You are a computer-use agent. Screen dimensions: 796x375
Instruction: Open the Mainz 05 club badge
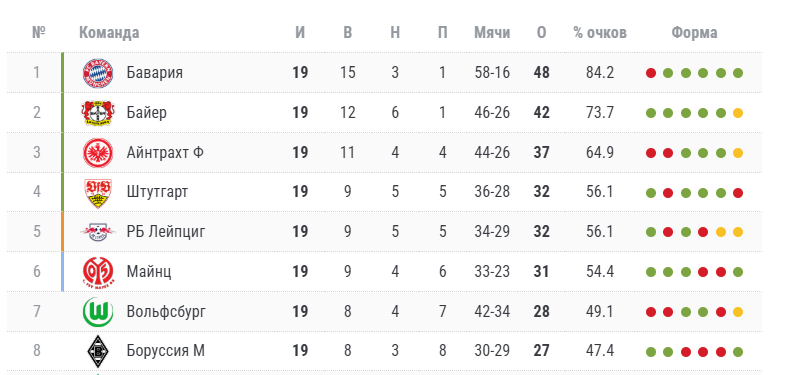pos(98,272)
